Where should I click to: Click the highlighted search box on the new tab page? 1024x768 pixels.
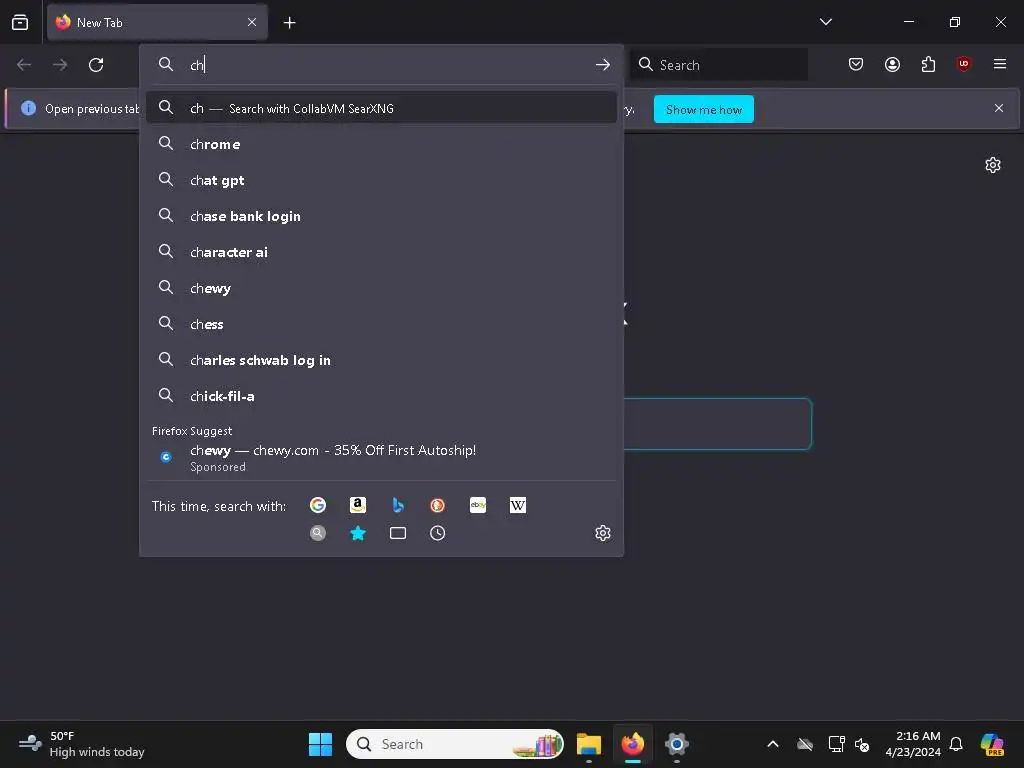click(718, 424)
